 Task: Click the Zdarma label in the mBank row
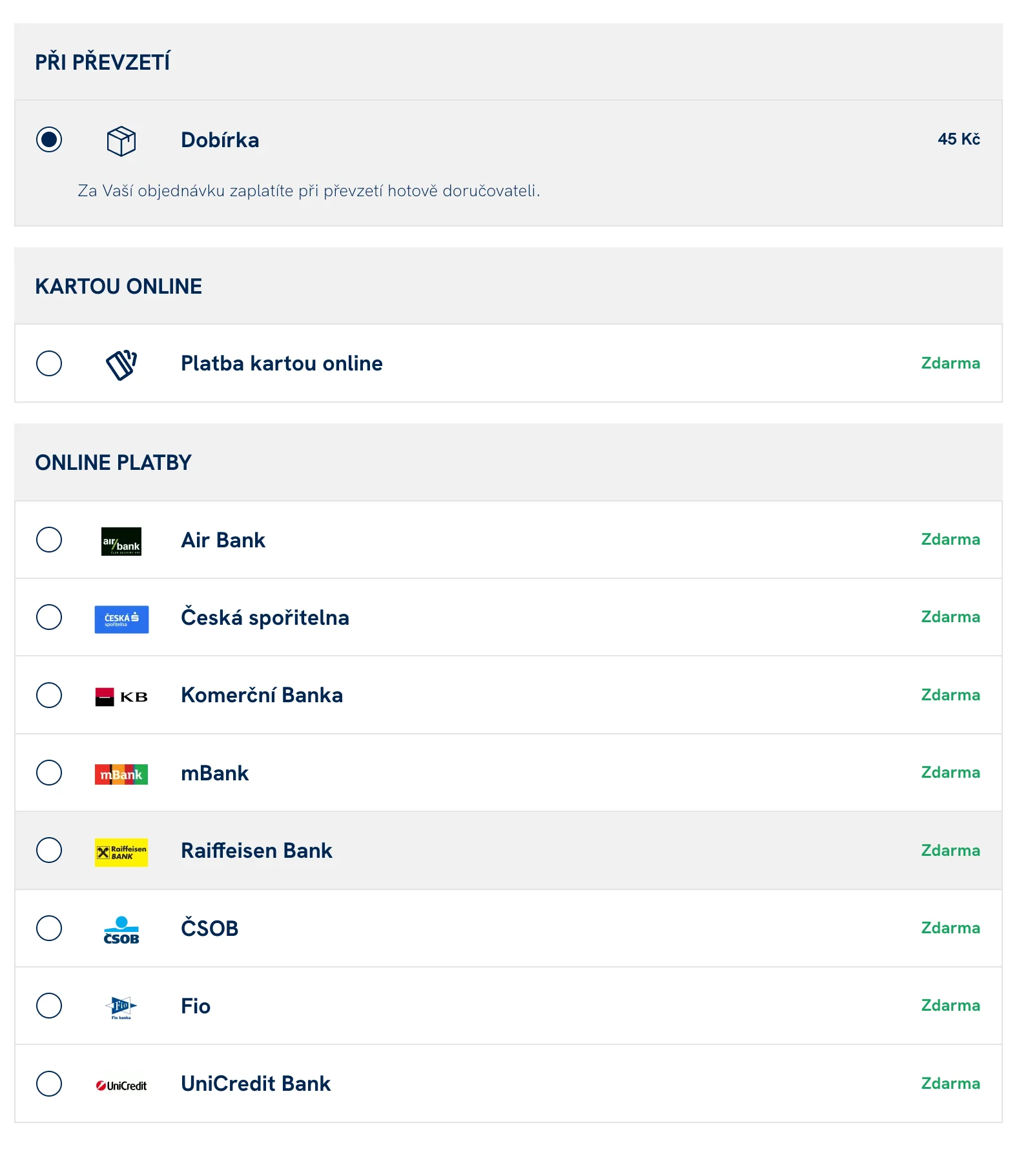coord(950,773)
